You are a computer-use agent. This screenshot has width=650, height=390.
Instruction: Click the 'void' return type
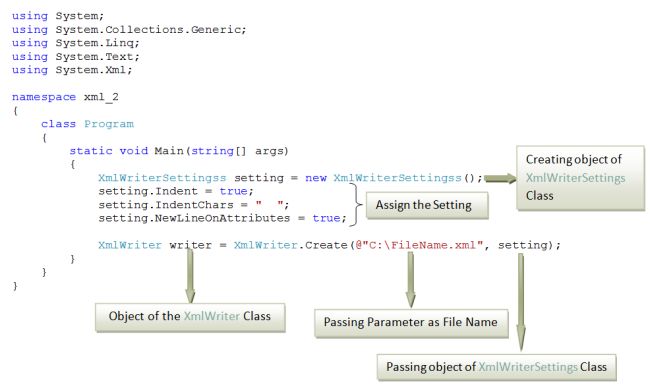tap(133, 151)
